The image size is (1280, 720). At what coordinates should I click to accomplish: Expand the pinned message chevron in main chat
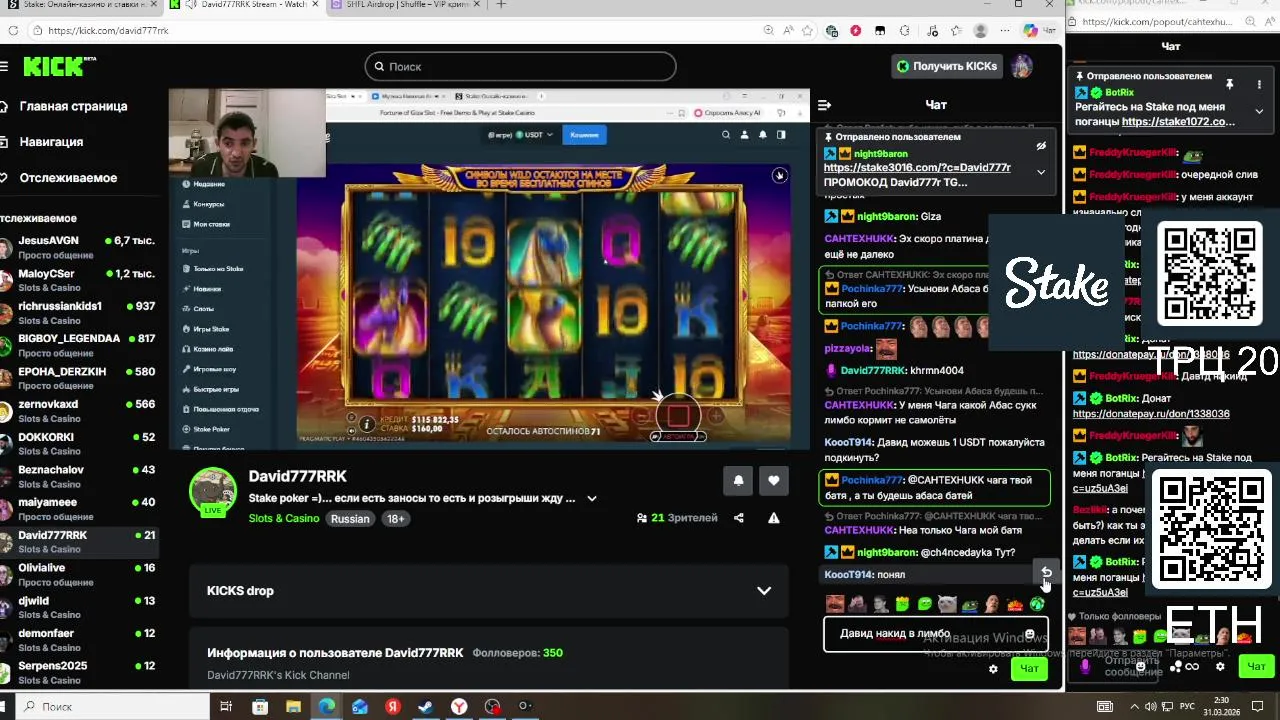(1041, 172)
